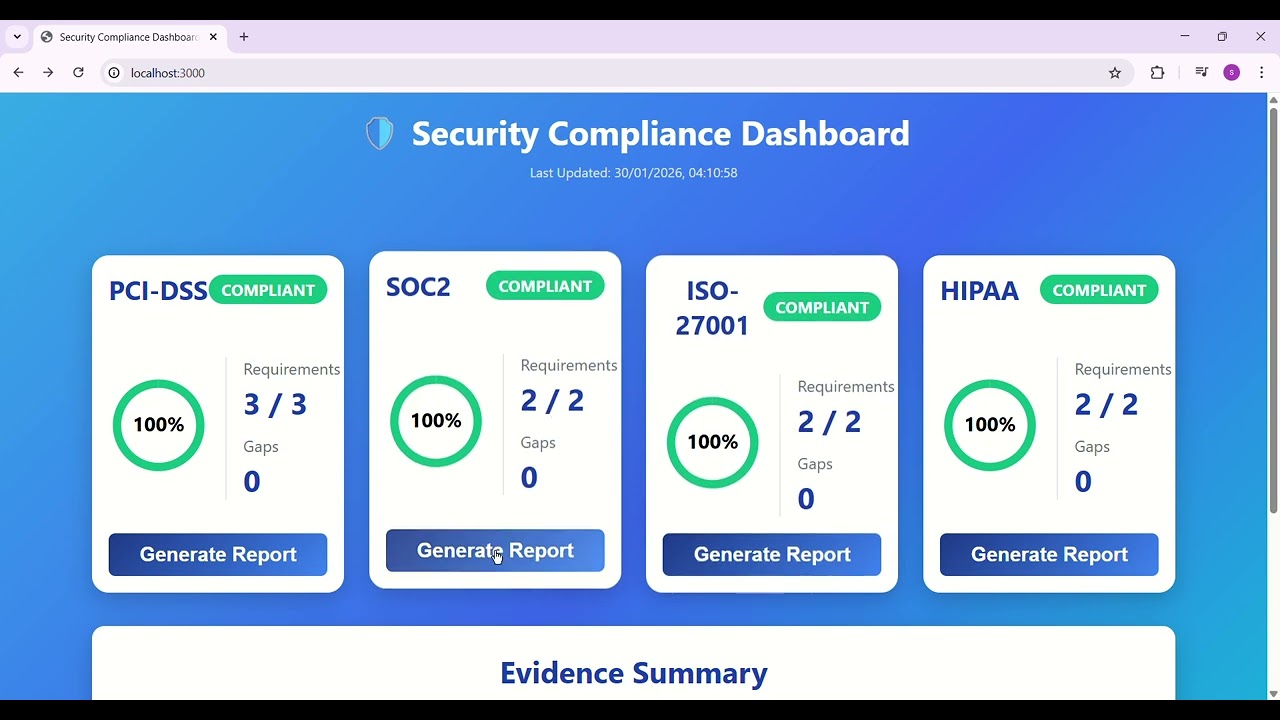The width and height of the screenshot is (1280, 720).
Task: Generate Report for ISO-27001
Action: (x=772, y=555)
